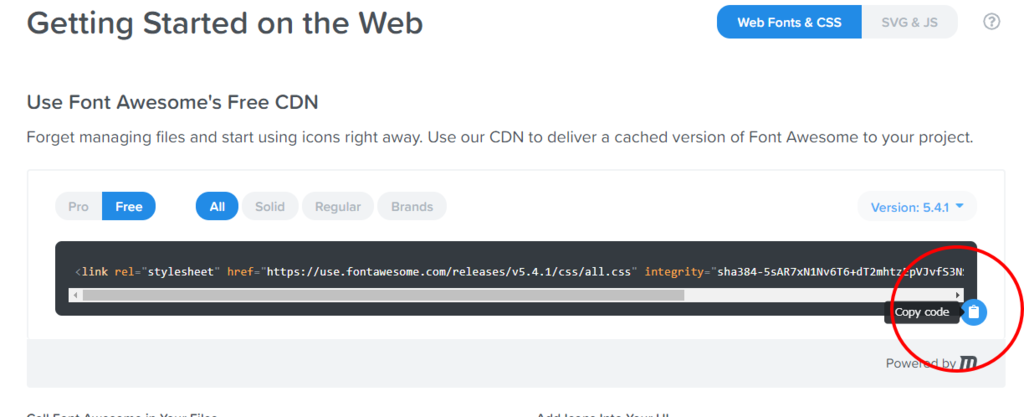
Task: Switch the license toggle to Pro
Action: (x=78, y=206)
